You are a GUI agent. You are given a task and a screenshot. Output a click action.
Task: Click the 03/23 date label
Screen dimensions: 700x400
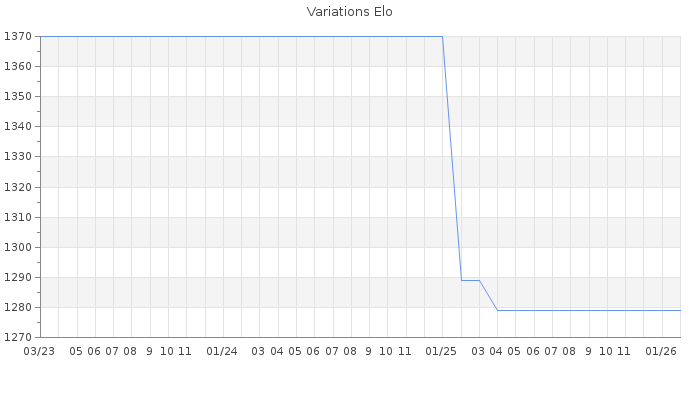pyautogui.click(x=40, y=351)
